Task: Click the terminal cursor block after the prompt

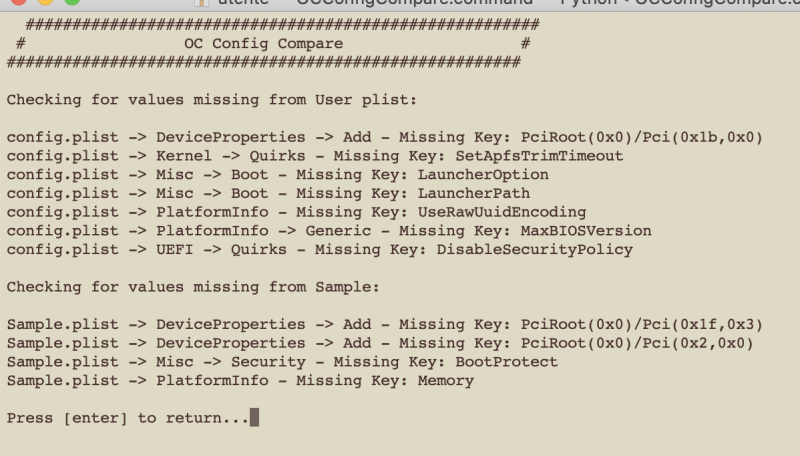Action: tap(254, 418)
